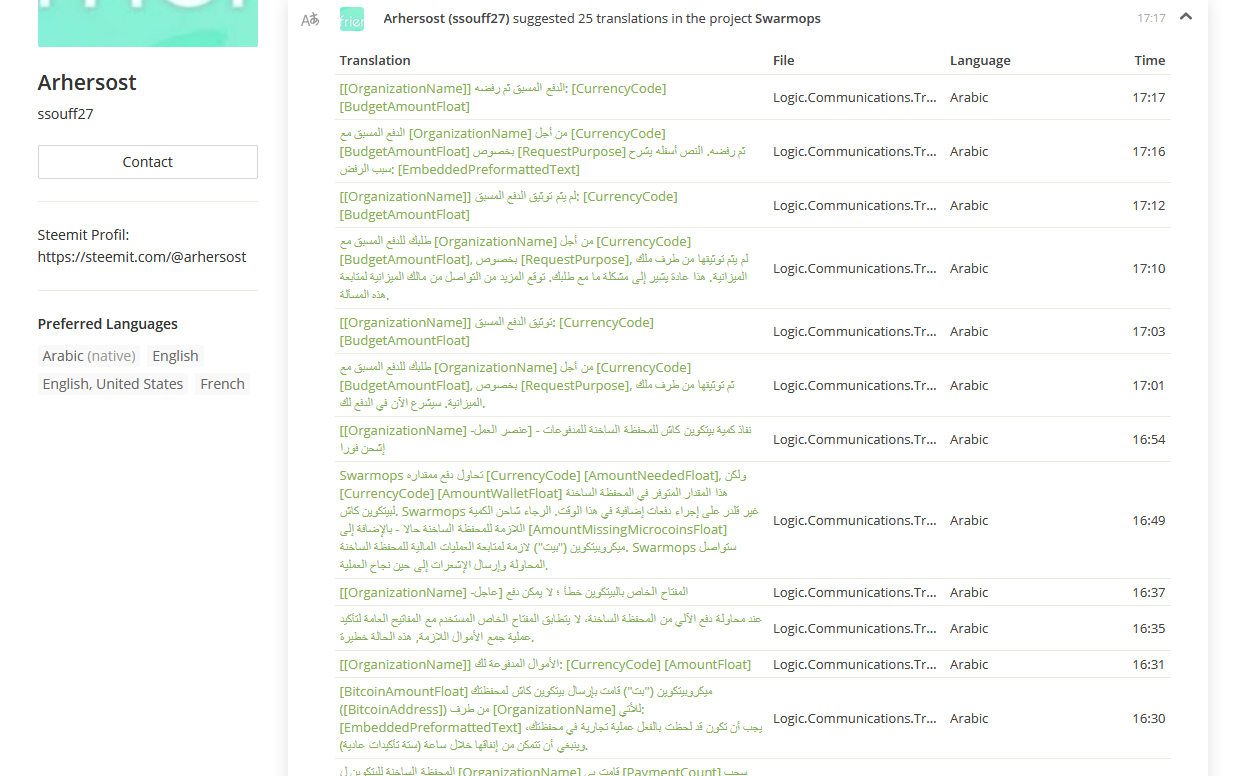
Task: Click the Language column header
Action: pos(980,60)
